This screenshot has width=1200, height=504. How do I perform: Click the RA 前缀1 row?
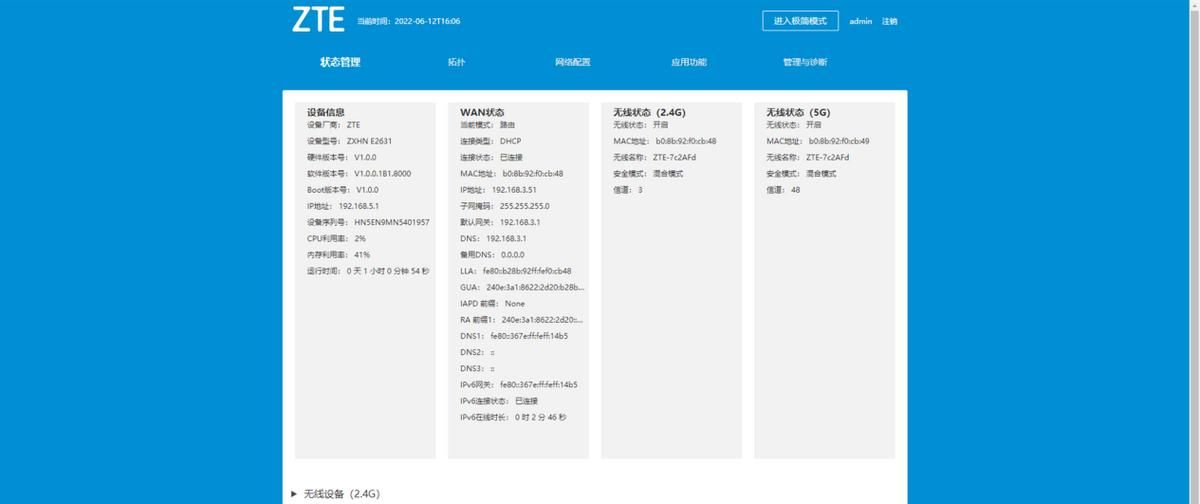click(522, 319)
